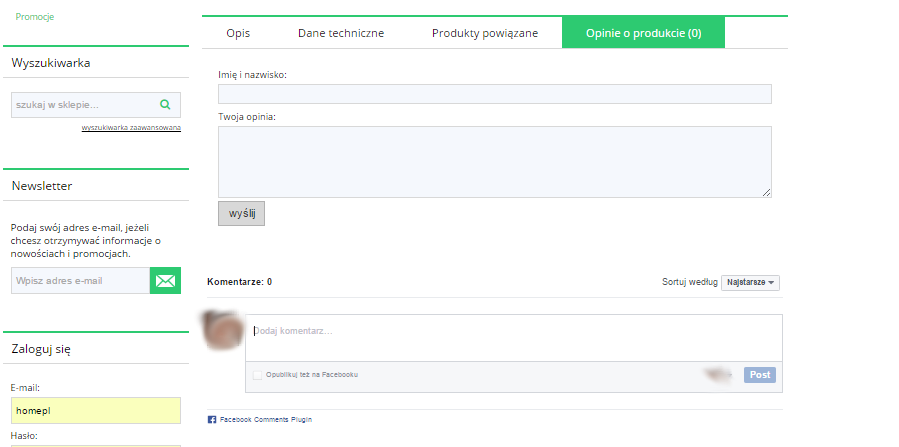
Task: Click the Imię i nazwisko input field
Action: (x=495, y=94)
